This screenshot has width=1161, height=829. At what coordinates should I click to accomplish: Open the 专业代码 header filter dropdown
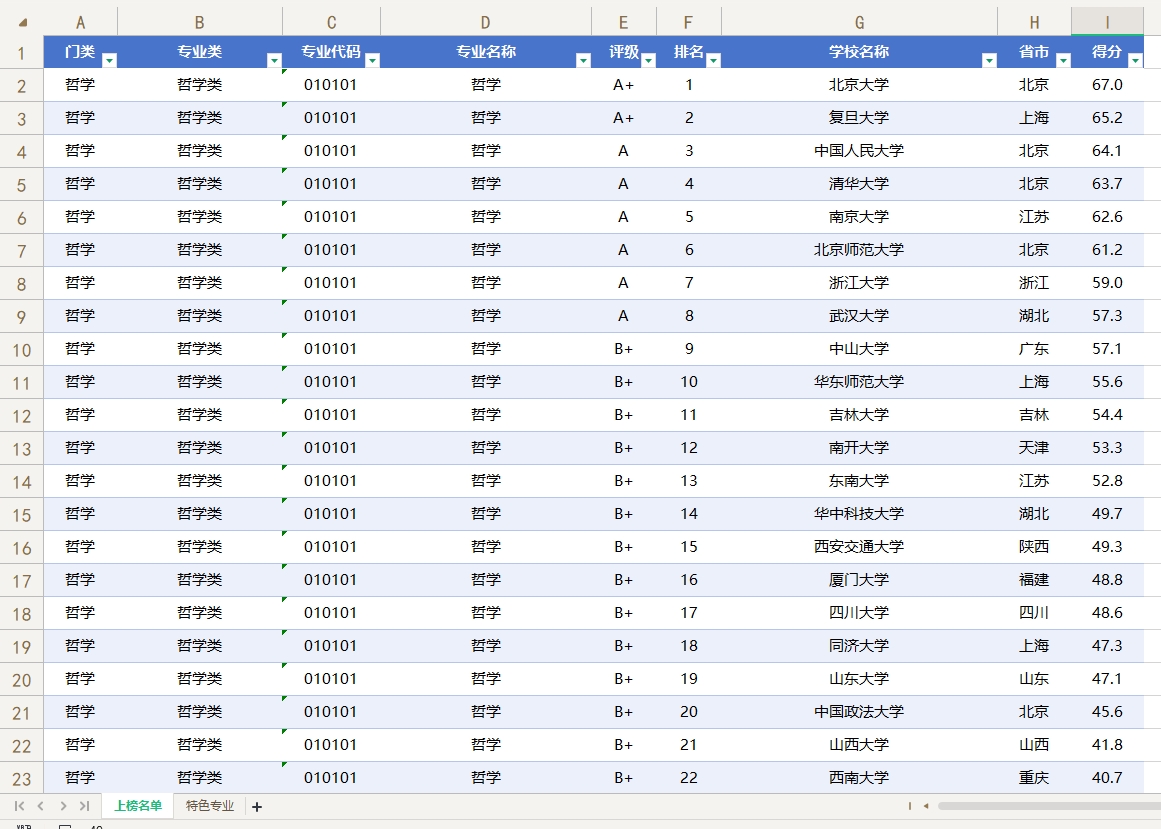[x=372, y=59]
